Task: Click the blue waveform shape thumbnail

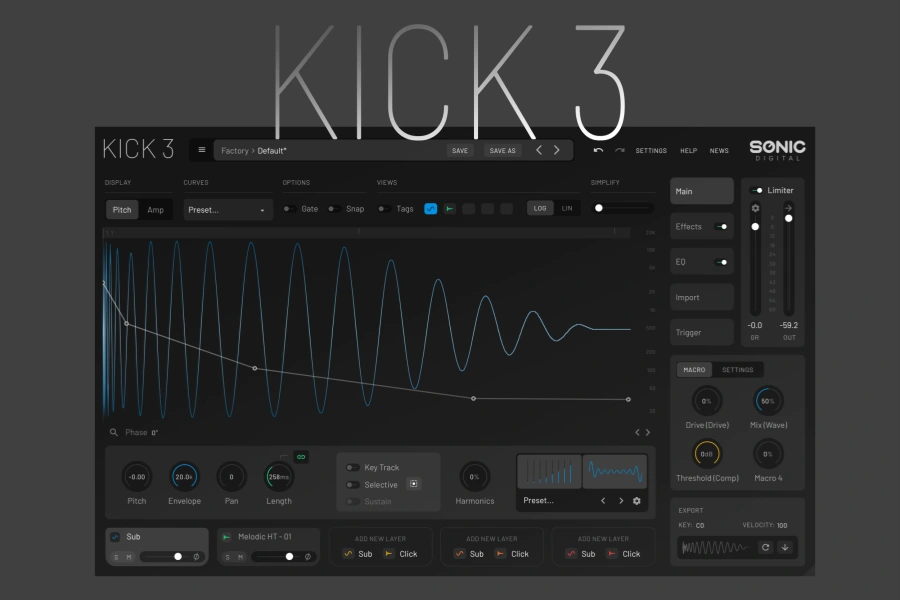Action: [615, 471]
